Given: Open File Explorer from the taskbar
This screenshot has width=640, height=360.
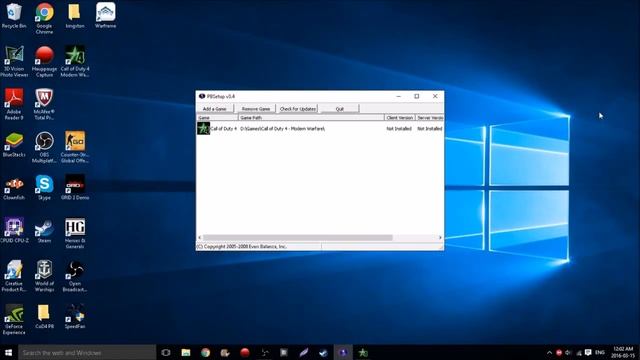Looking at the screenshot, I should 186,352.
